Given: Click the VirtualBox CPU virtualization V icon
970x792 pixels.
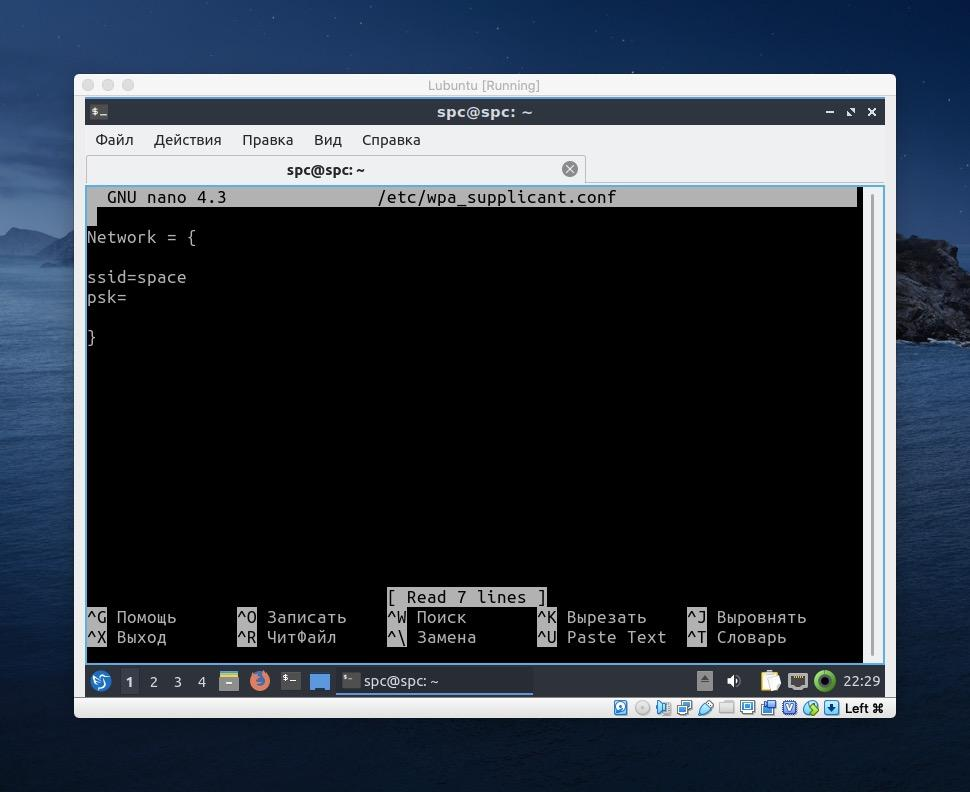Looking at the screenshot, I should [x=790, y=708].
